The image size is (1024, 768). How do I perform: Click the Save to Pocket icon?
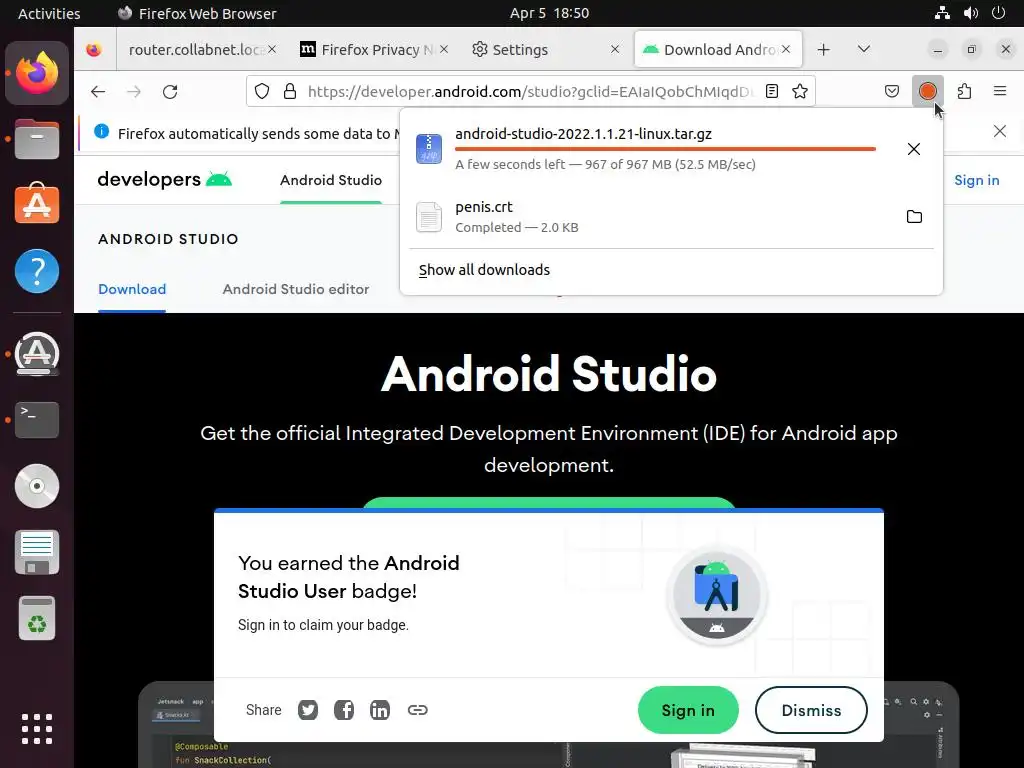click(x=891, y=91)
